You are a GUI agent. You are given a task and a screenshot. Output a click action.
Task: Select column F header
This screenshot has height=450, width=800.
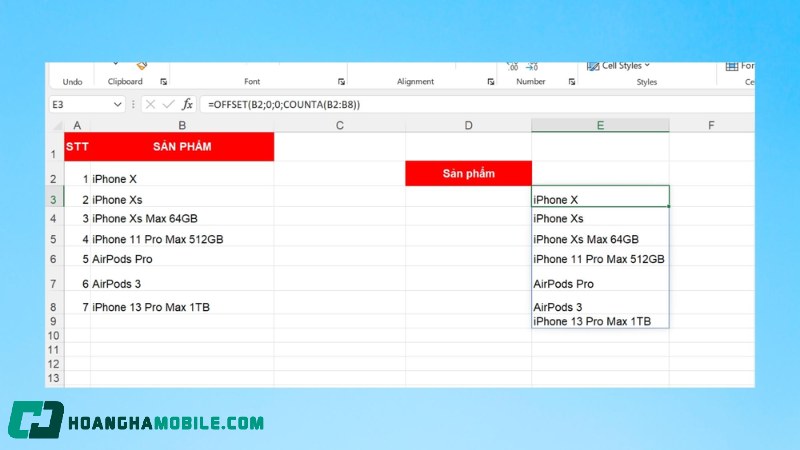711,126
